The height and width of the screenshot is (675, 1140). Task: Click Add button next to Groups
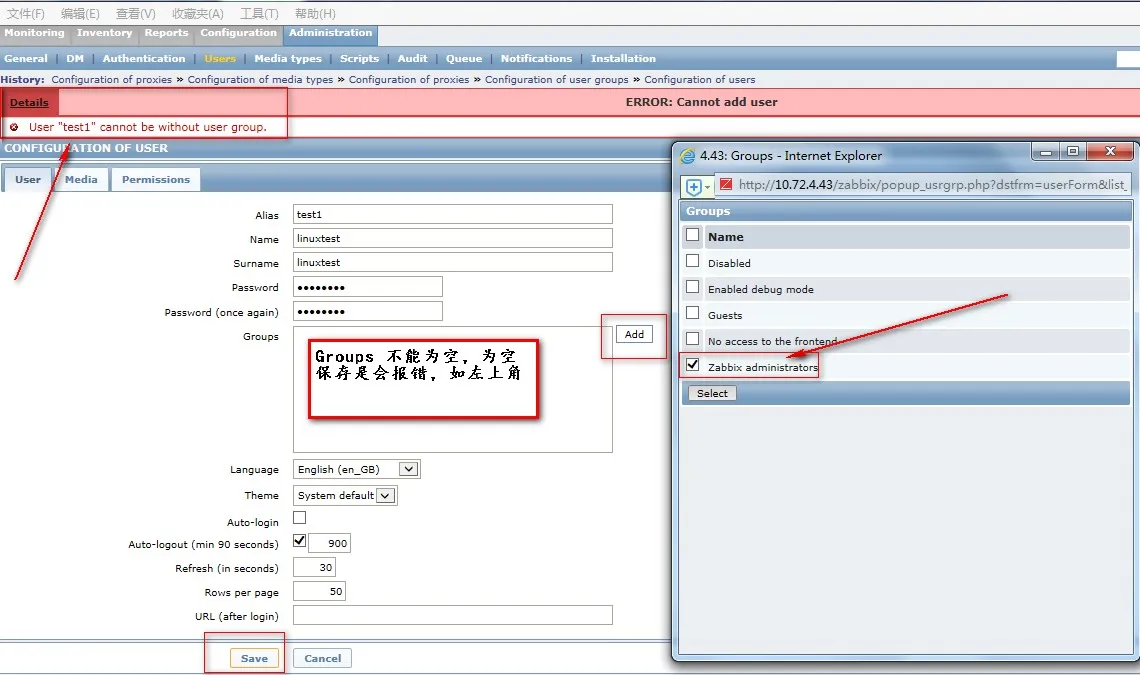[634, 335]
